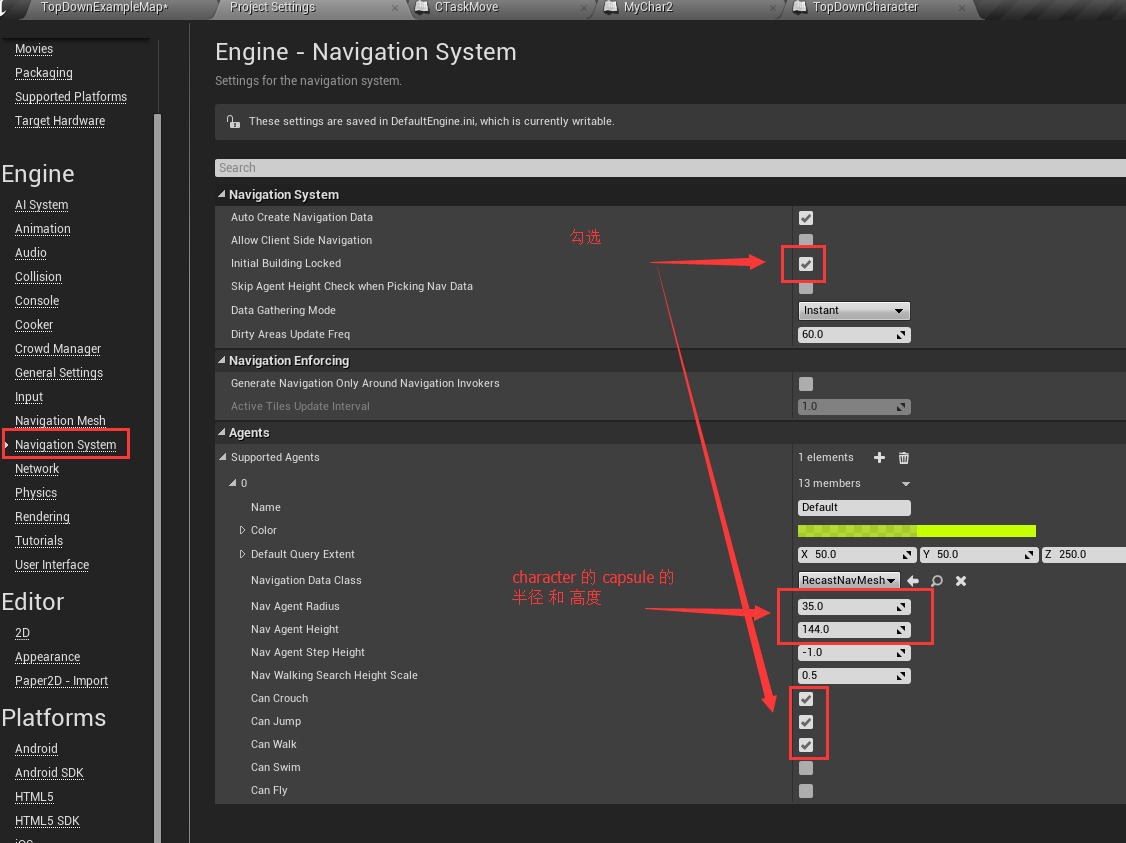Image resolution: width=1126 pixels, height=843 pixels.
Task: Open the Crowd Manager settings page
Action: click(58, 349)
